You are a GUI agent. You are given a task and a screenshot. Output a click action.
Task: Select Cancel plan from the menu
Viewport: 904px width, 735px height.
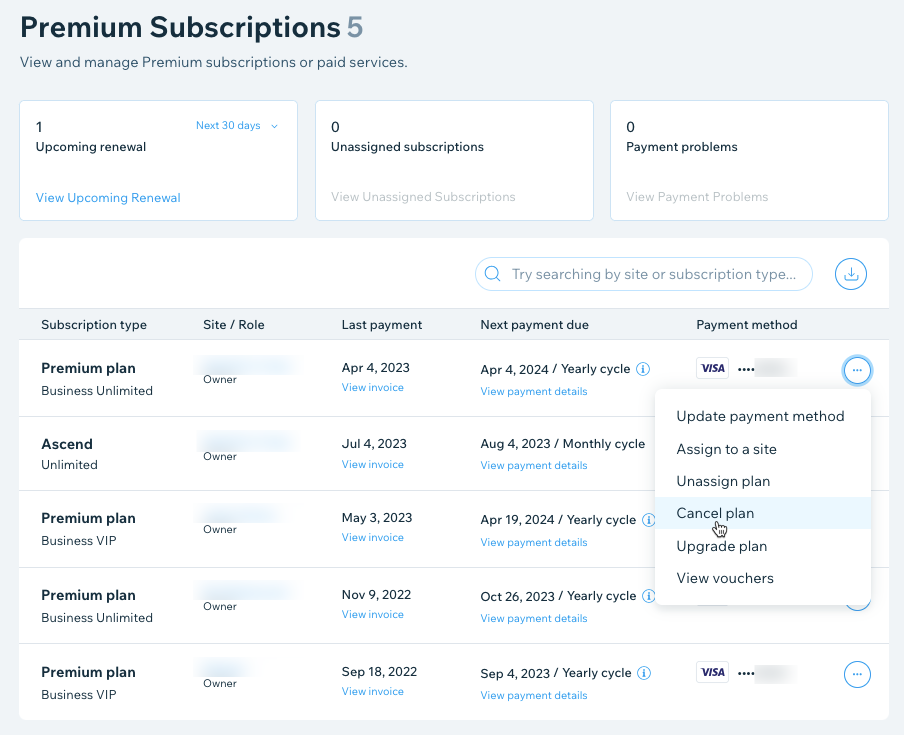[x=715, y=513]
